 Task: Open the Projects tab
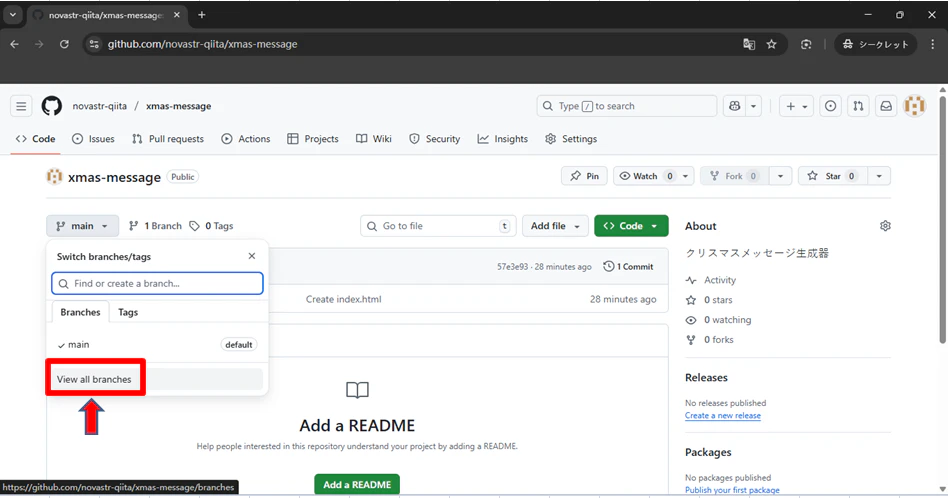(x=313, y=139)
